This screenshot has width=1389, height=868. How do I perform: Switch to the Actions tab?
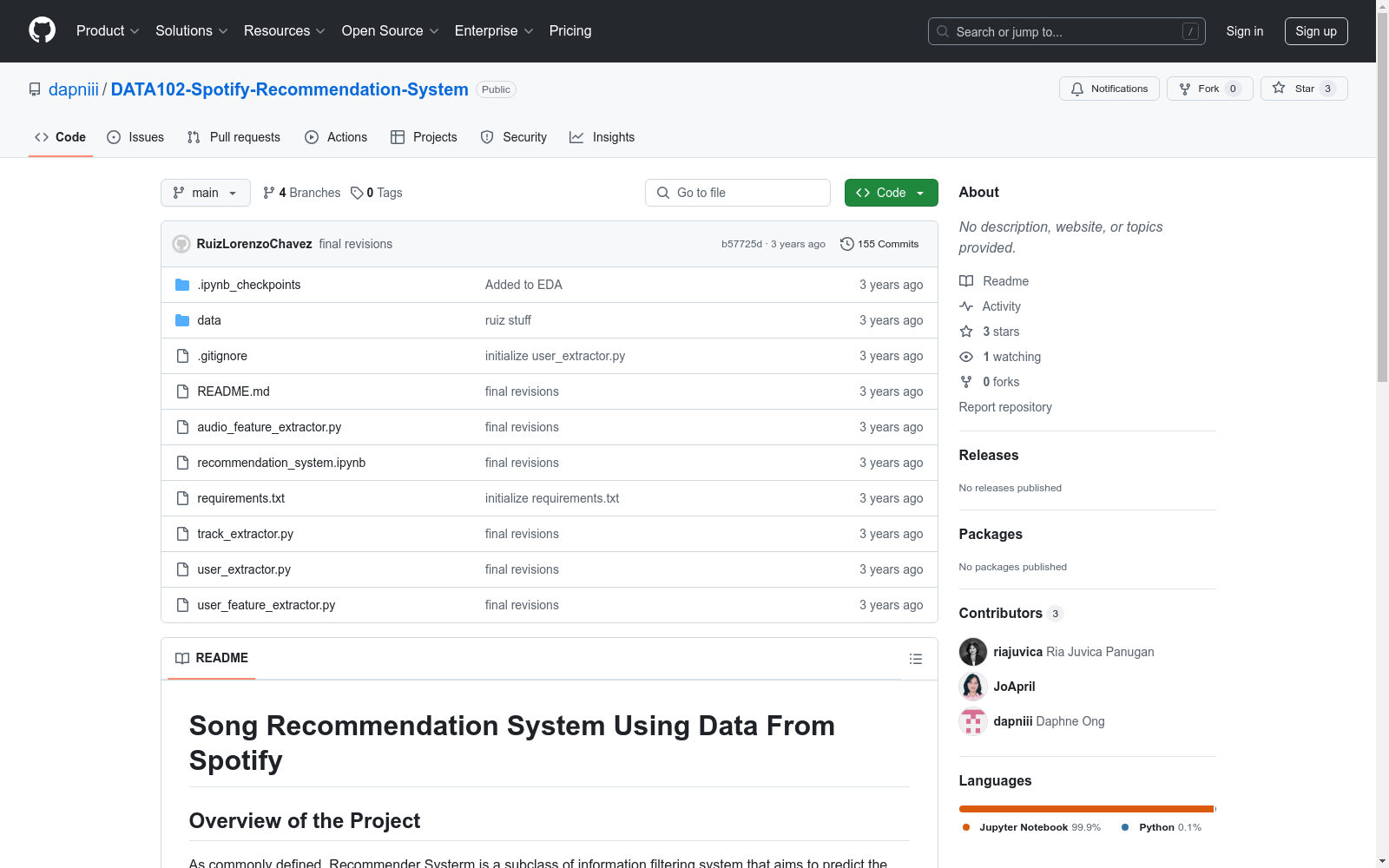click(336, 137)
